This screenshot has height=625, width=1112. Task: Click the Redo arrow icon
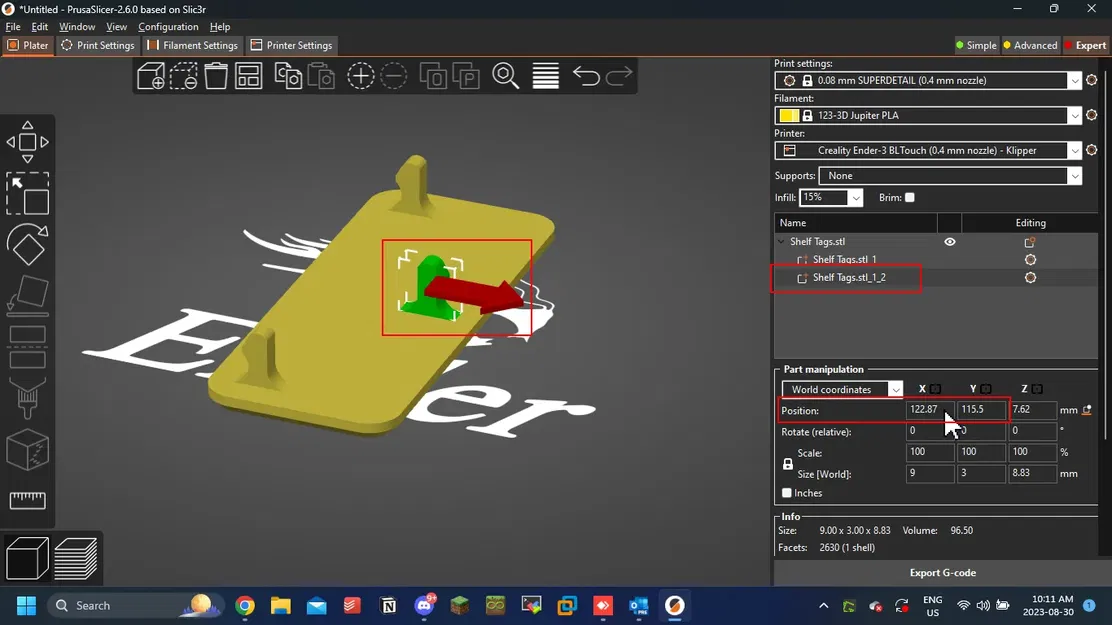(619, 76)
